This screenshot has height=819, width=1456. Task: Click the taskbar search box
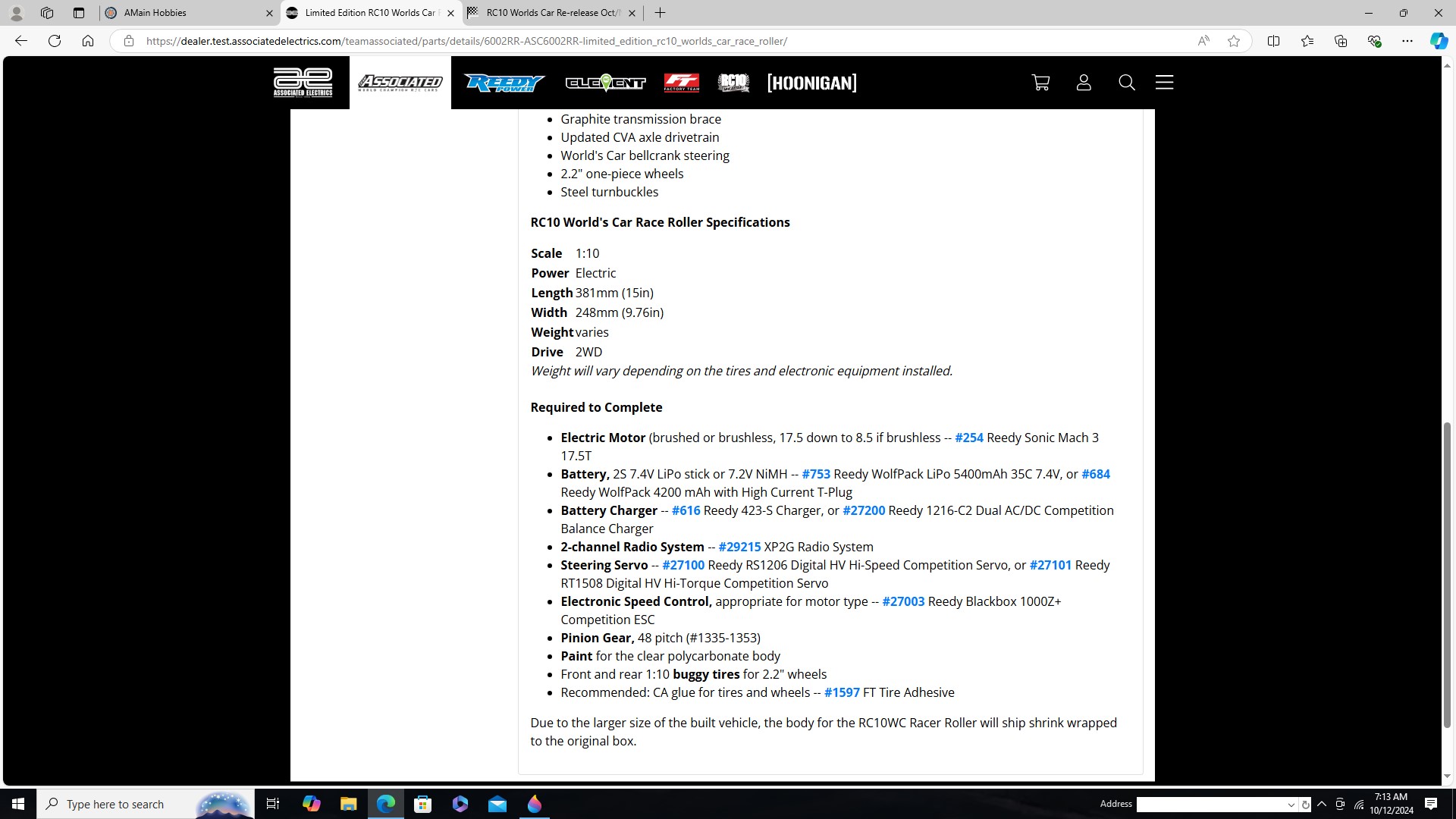146,804
